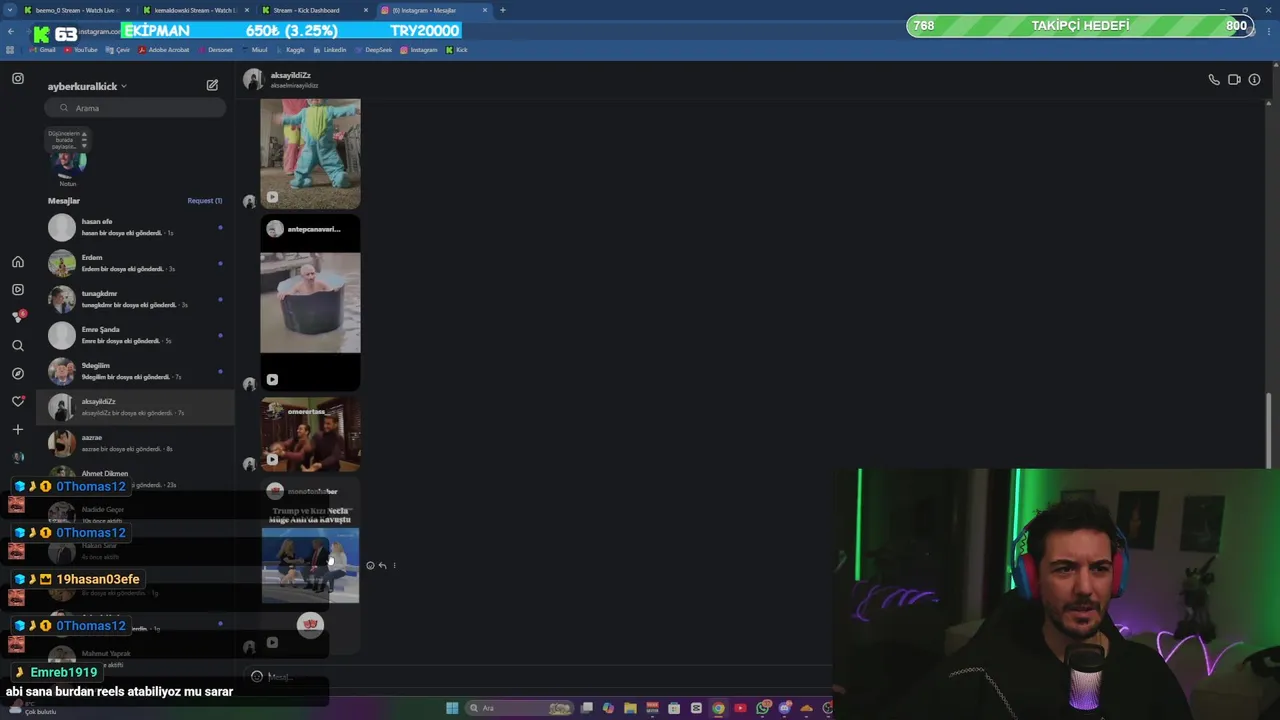1280x720 pixels.
Task: Start a video call with aksayildiZz
Action: pos(1234,80)
